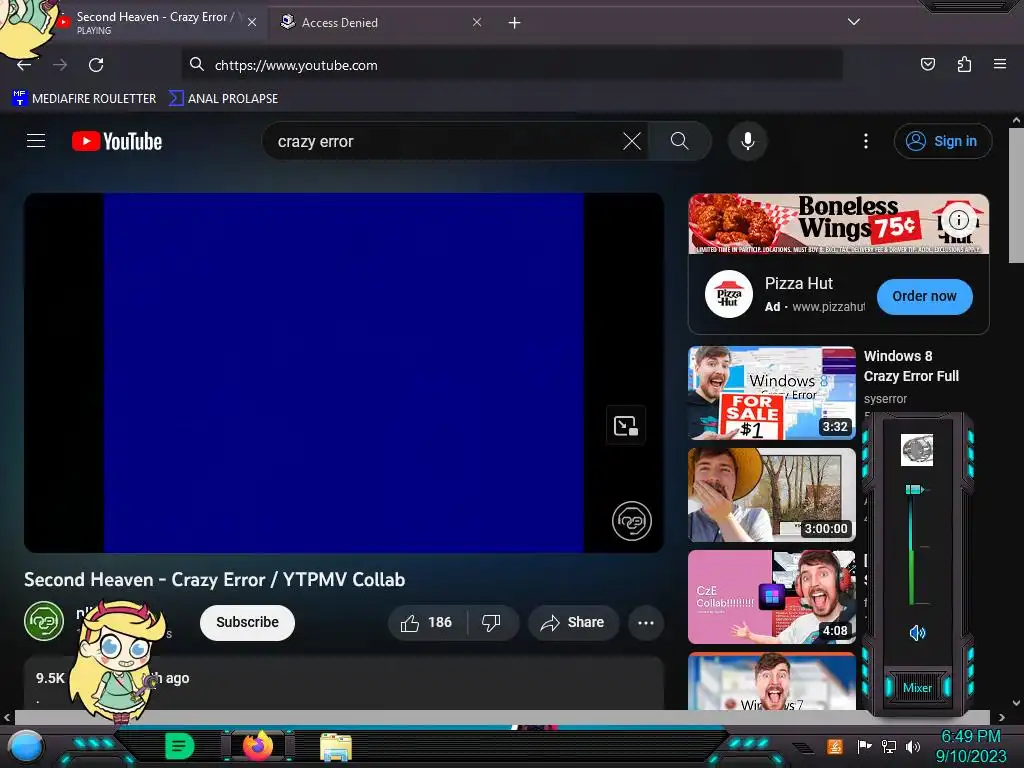The width and height of the screenshot is (1024, 768).
Task: Click the tray volume speaker icon
Action: coord(913,746)
